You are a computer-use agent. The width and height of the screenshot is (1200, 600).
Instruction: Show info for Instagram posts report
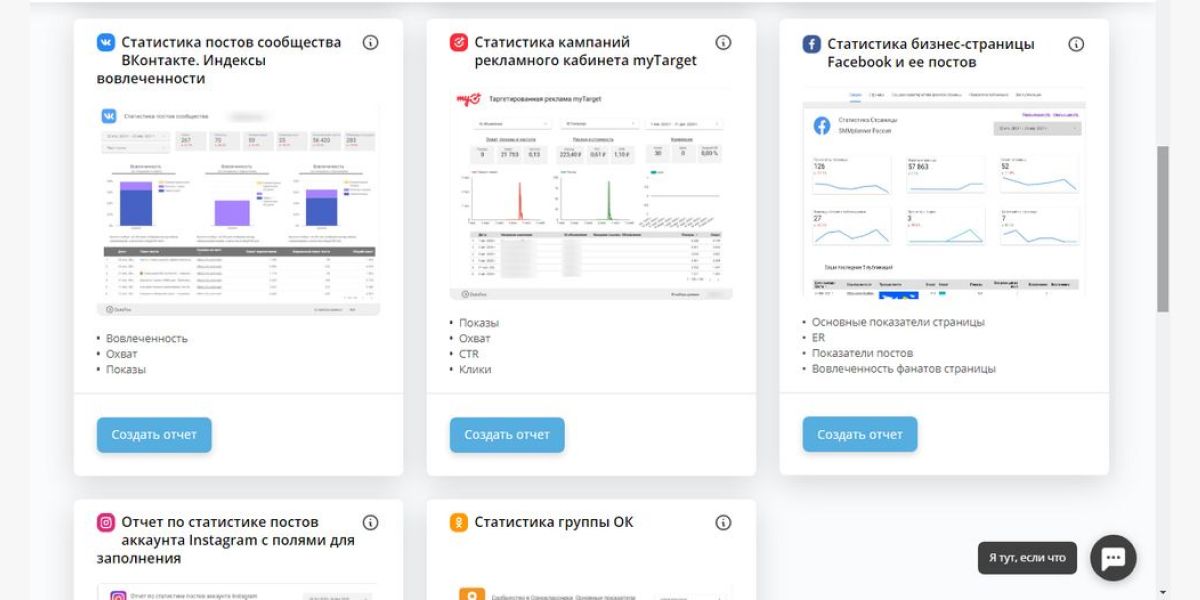(x=370, y=522)
